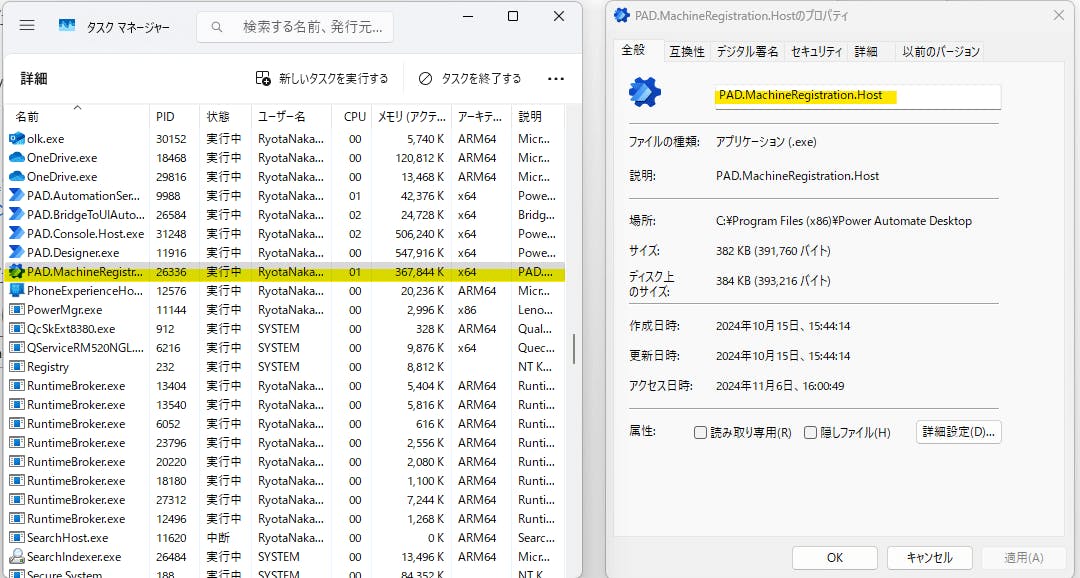
Task: Click the location path C:¥Program Files (x86)¥Power Automate Desktop
Action: coord(844,221)
